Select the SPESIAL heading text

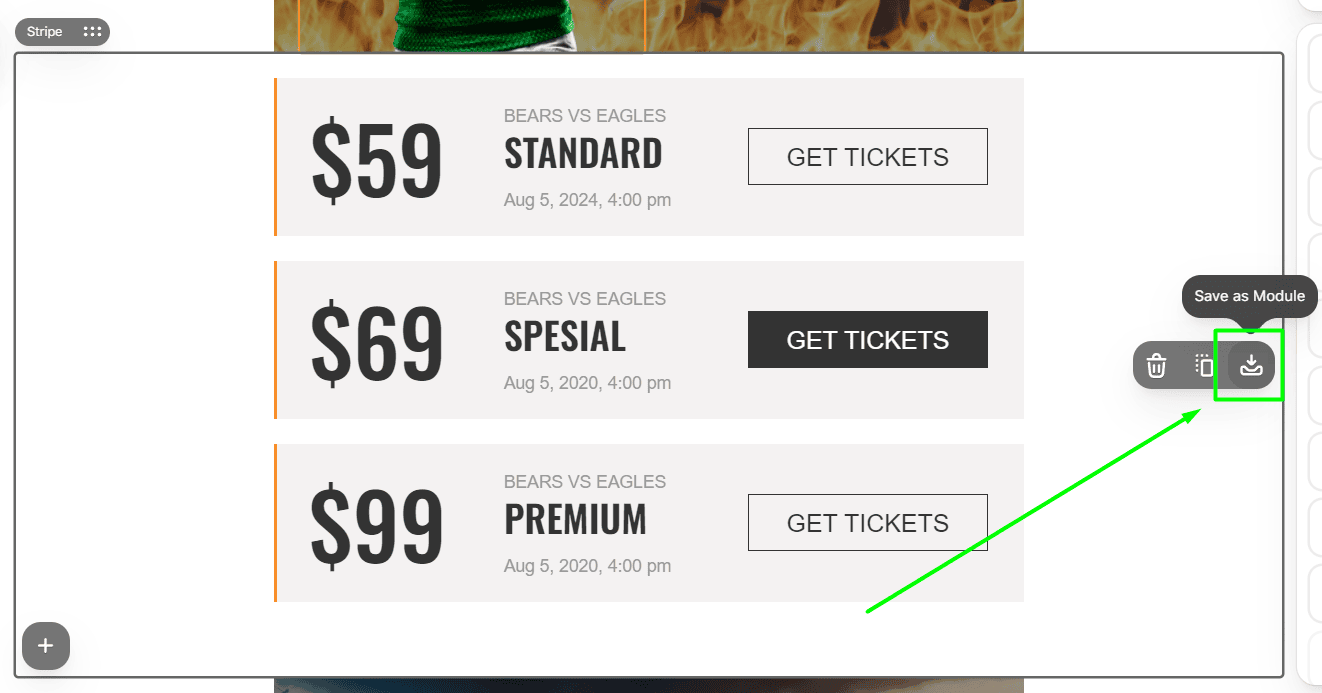pos(565,337)
